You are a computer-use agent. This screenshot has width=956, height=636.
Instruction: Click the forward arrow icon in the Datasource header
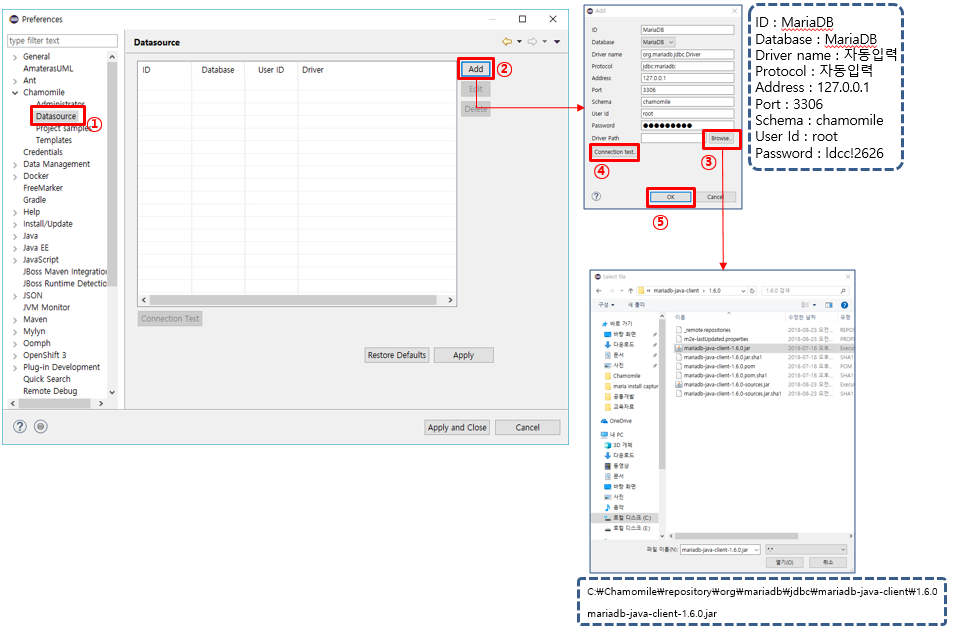[x=532, y=42]
